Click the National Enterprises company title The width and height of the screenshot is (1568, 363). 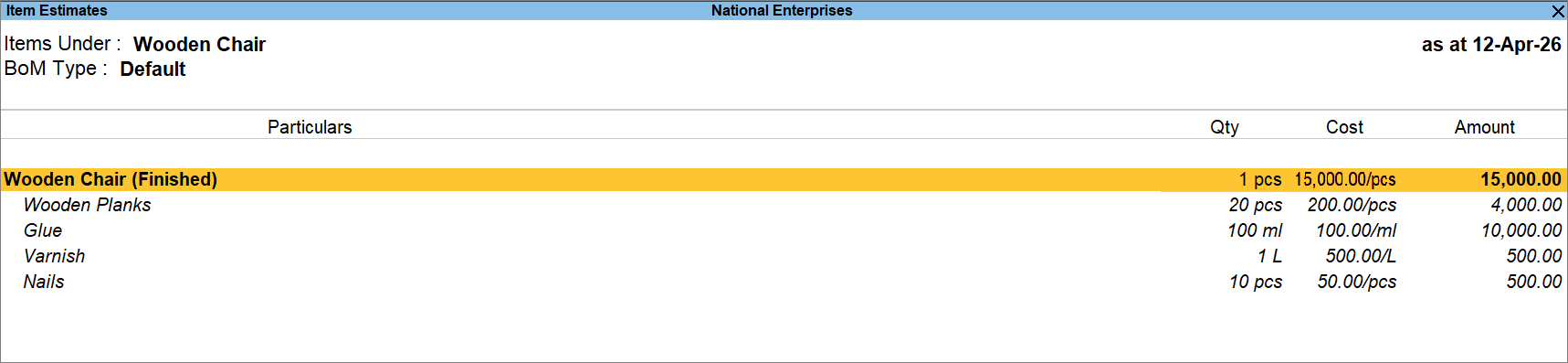(x=782, y=11)
